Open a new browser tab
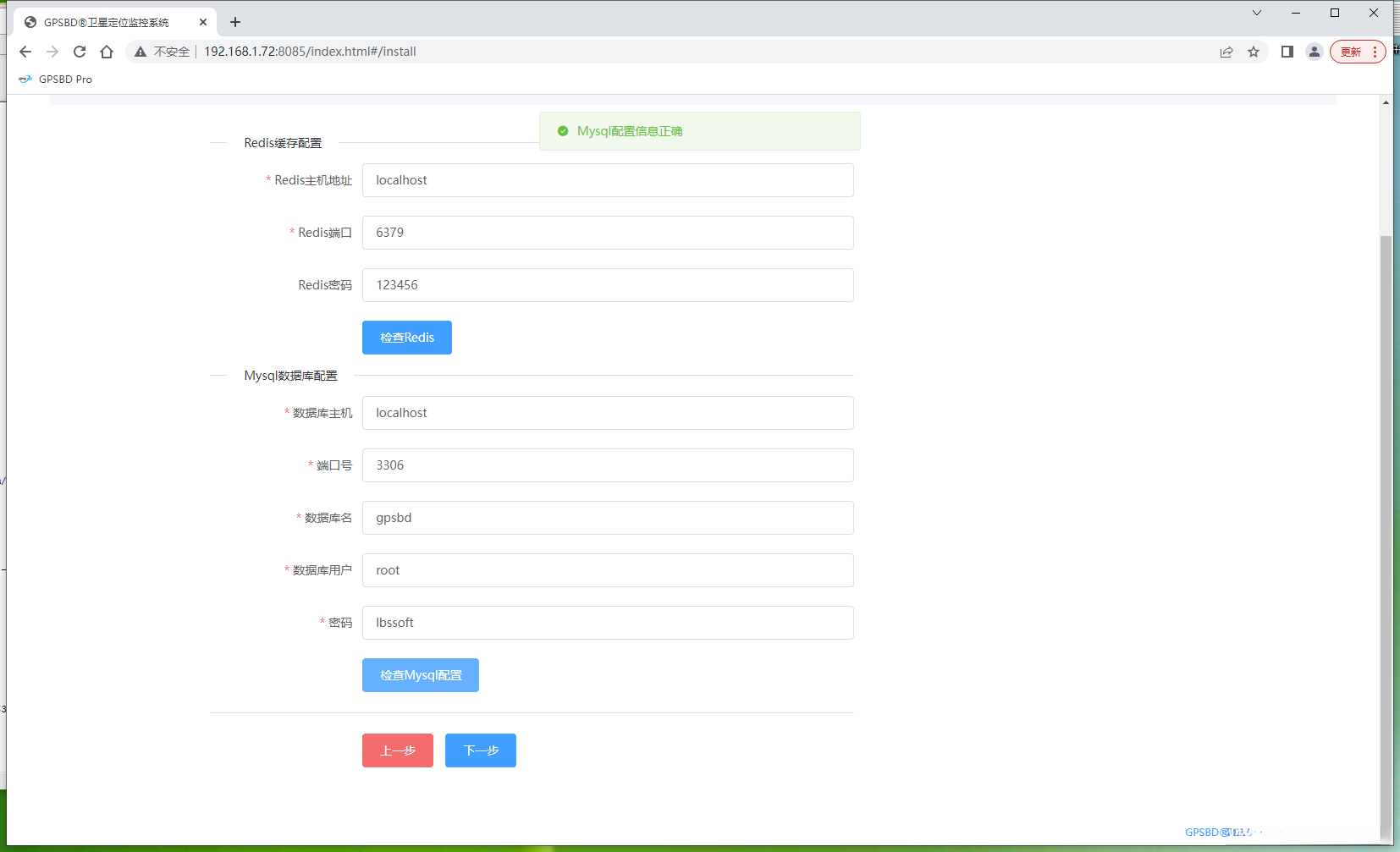 (x=235, y=22)
